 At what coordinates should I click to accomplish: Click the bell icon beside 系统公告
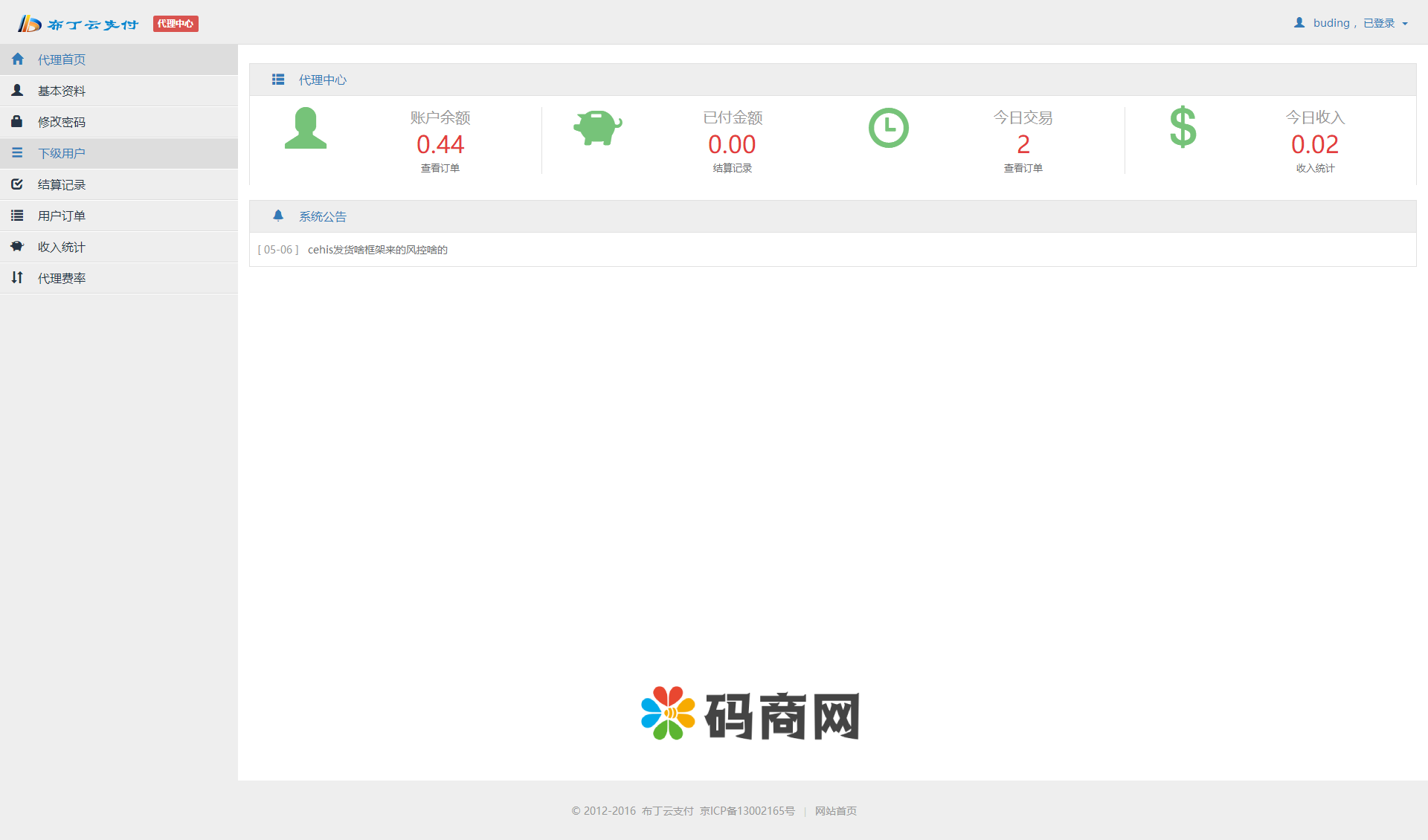(x=278, y=216)
